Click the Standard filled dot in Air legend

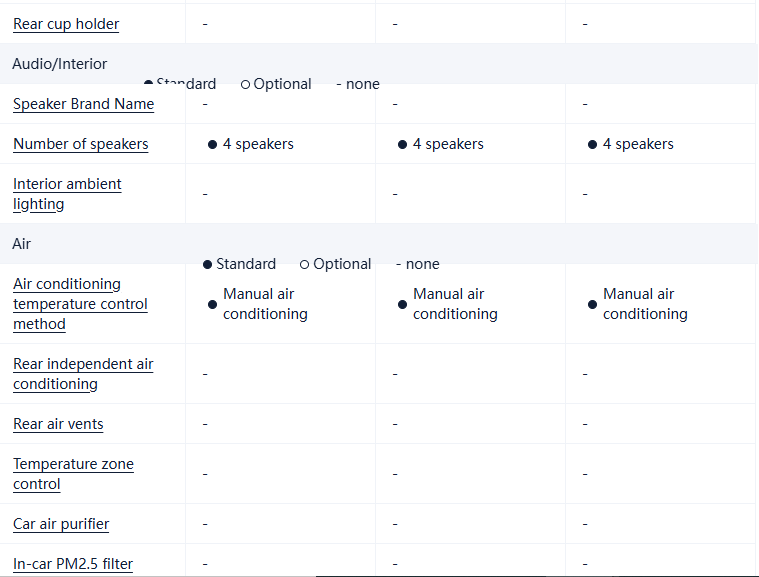(x=207, y=265)
